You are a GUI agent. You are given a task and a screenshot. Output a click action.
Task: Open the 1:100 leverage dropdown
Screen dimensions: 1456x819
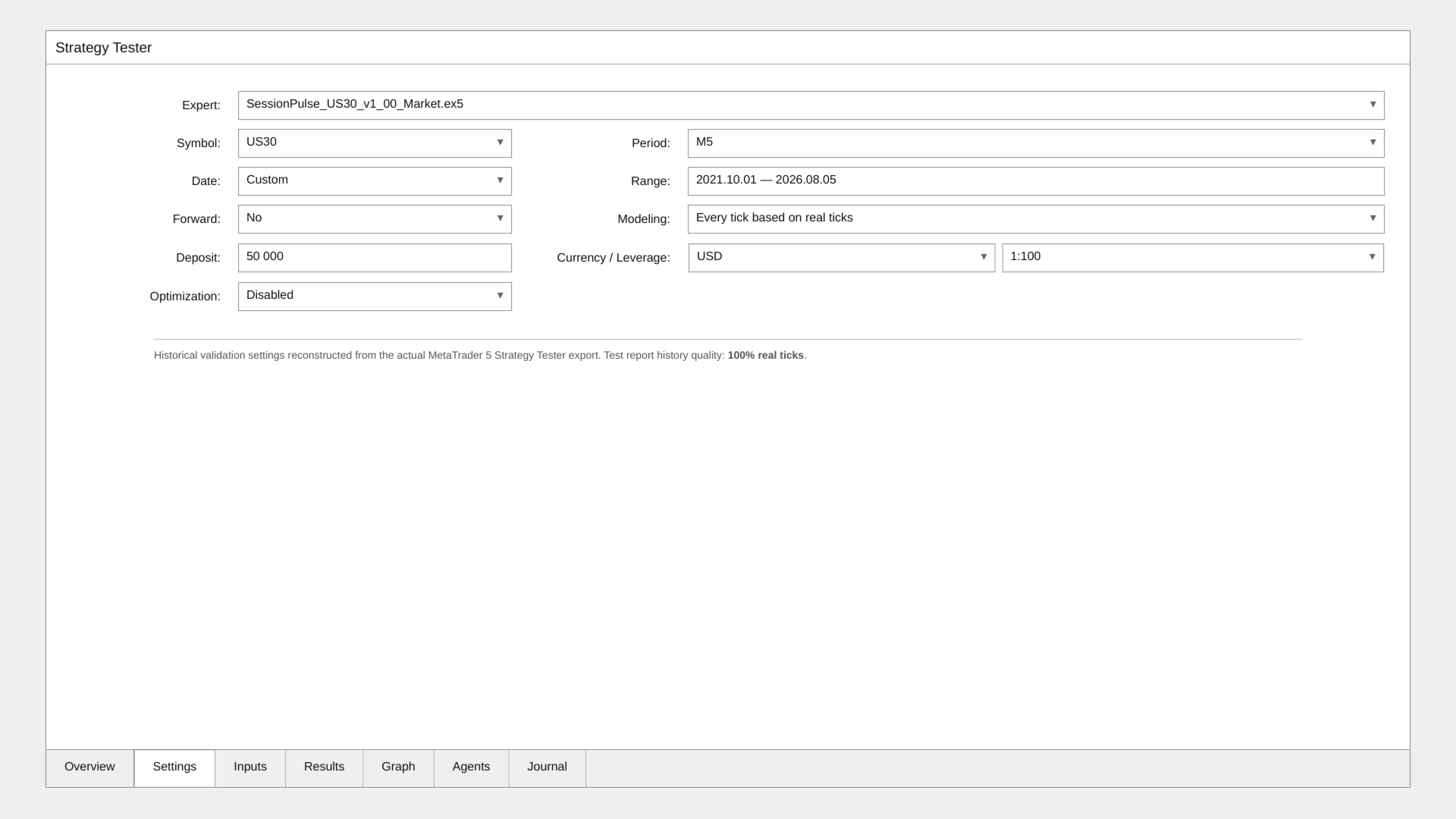(x=1193, y=258)
